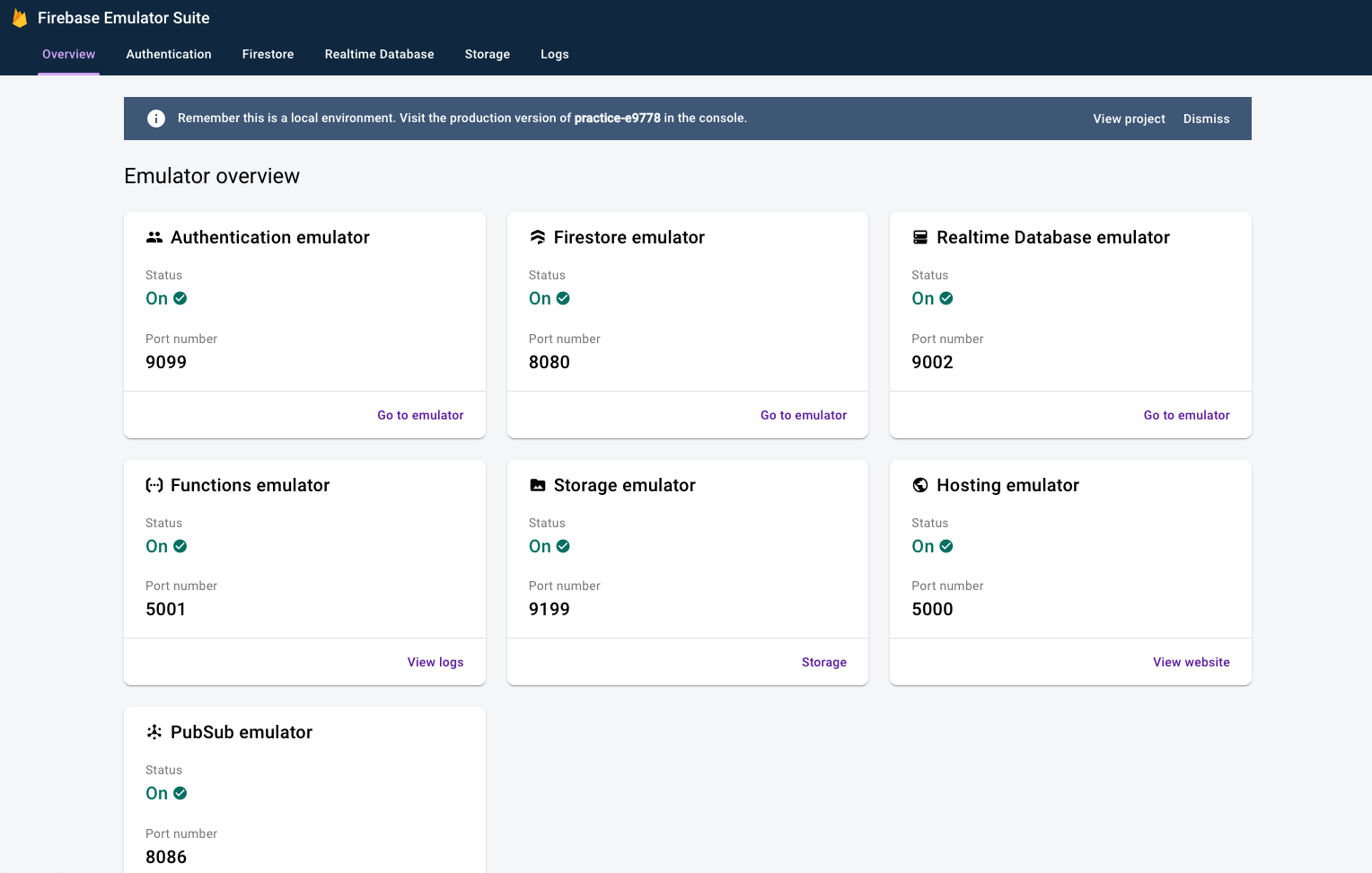1372x873 pixels.
Task: Dismiss the local environment banner
Action: (x=1206, y=119)
